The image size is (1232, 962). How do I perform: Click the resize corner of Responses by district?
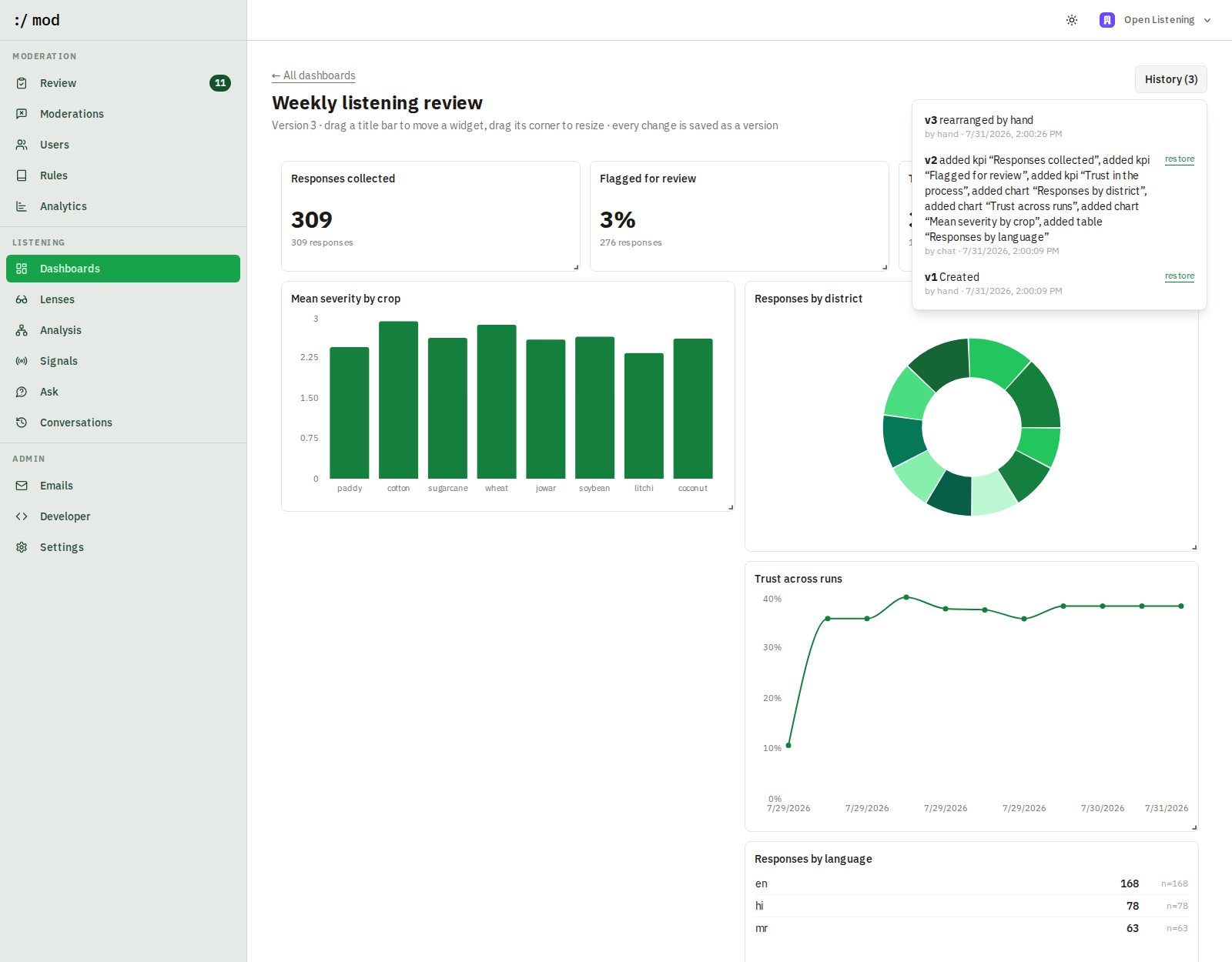[1194, 547]
